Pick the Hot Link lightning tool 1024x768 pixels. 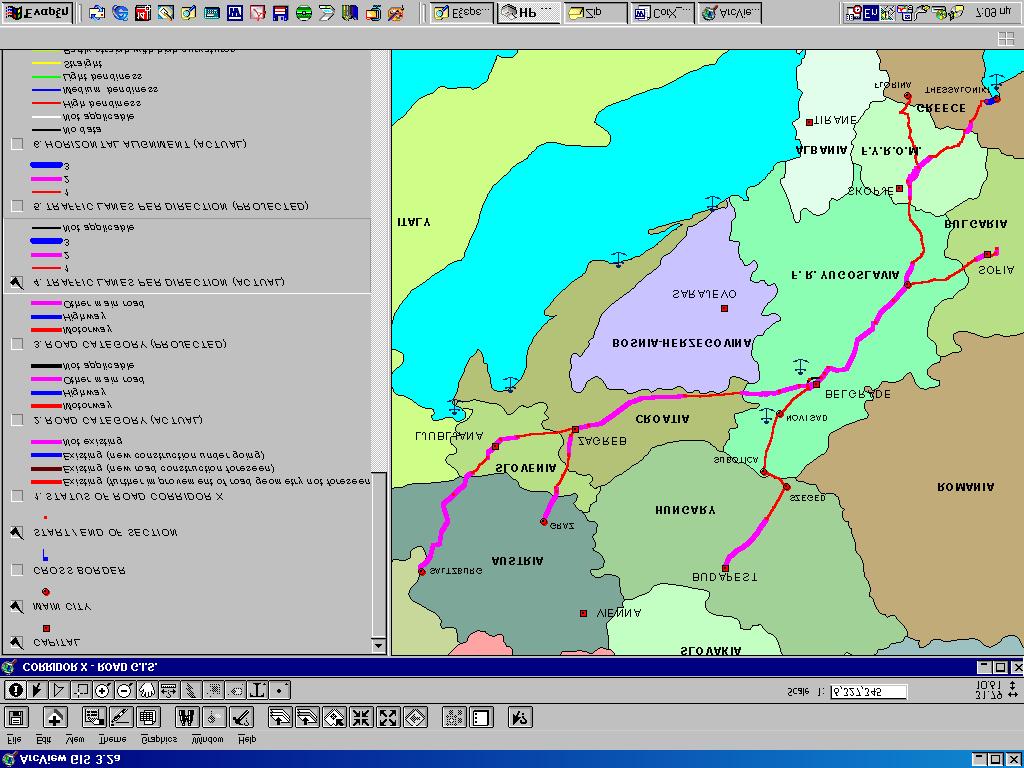(x=191, y=690)
